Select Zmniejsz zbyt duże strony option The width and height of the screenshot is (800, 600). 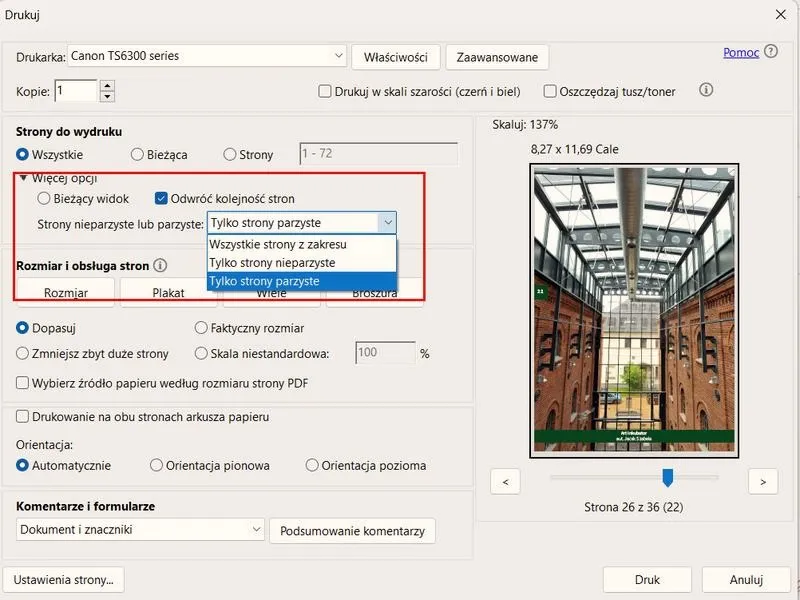tap(22, 353)
